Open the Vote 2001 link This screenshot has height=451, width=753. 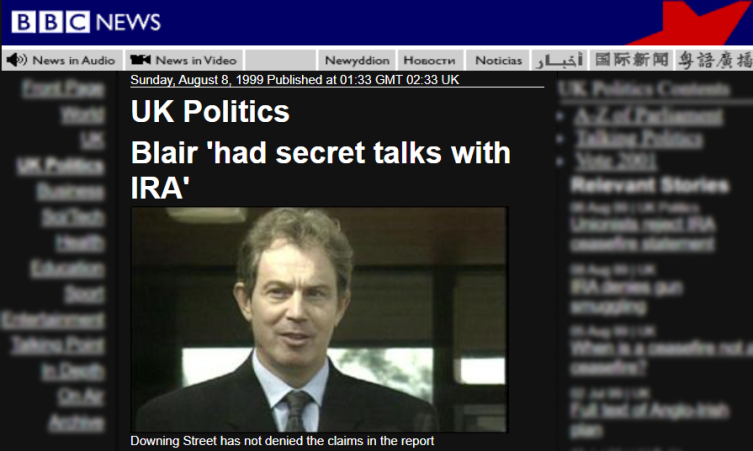(616, 160)
